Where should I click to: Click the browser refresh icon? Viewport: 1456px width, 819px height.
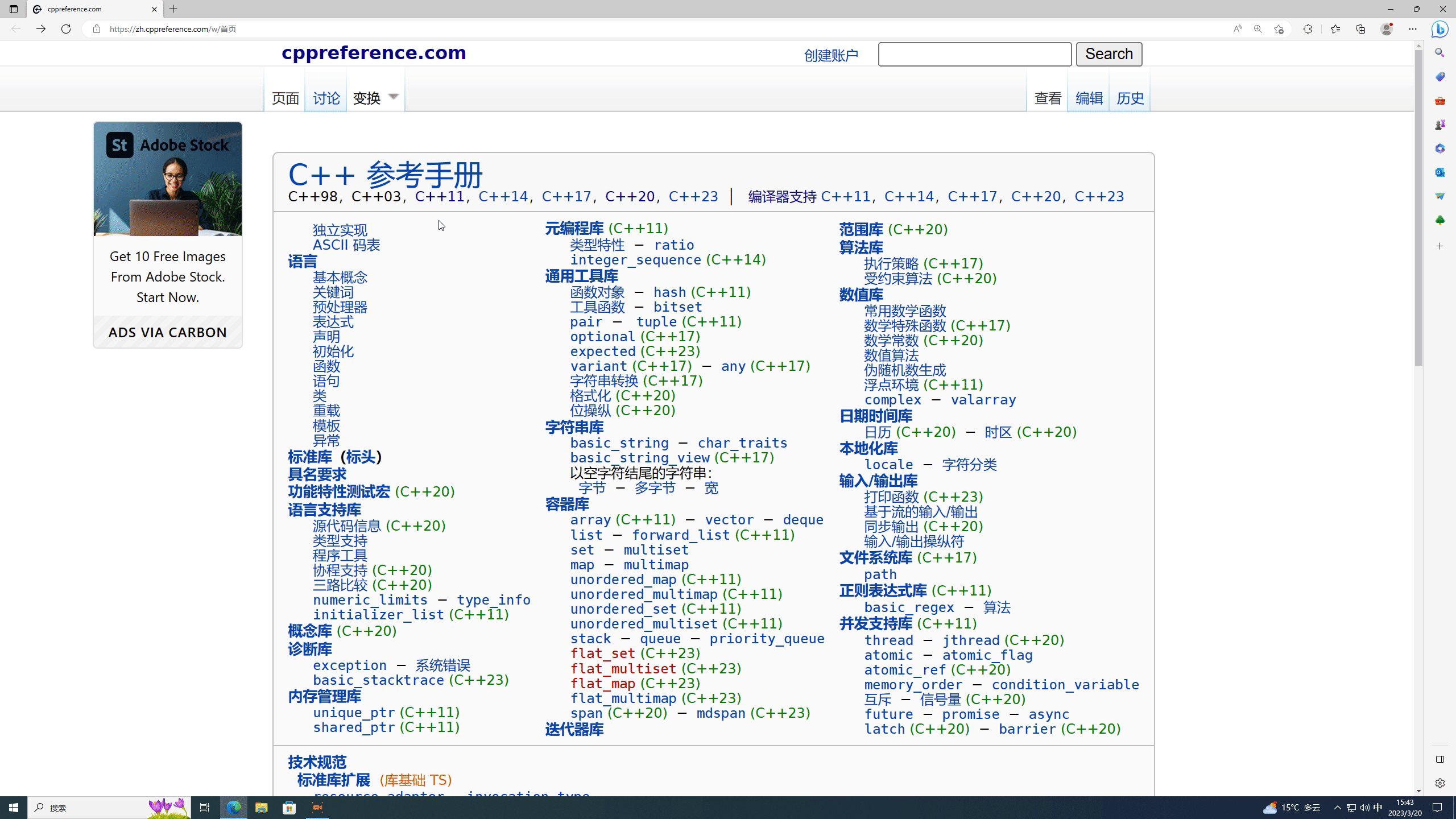point(65,29)
